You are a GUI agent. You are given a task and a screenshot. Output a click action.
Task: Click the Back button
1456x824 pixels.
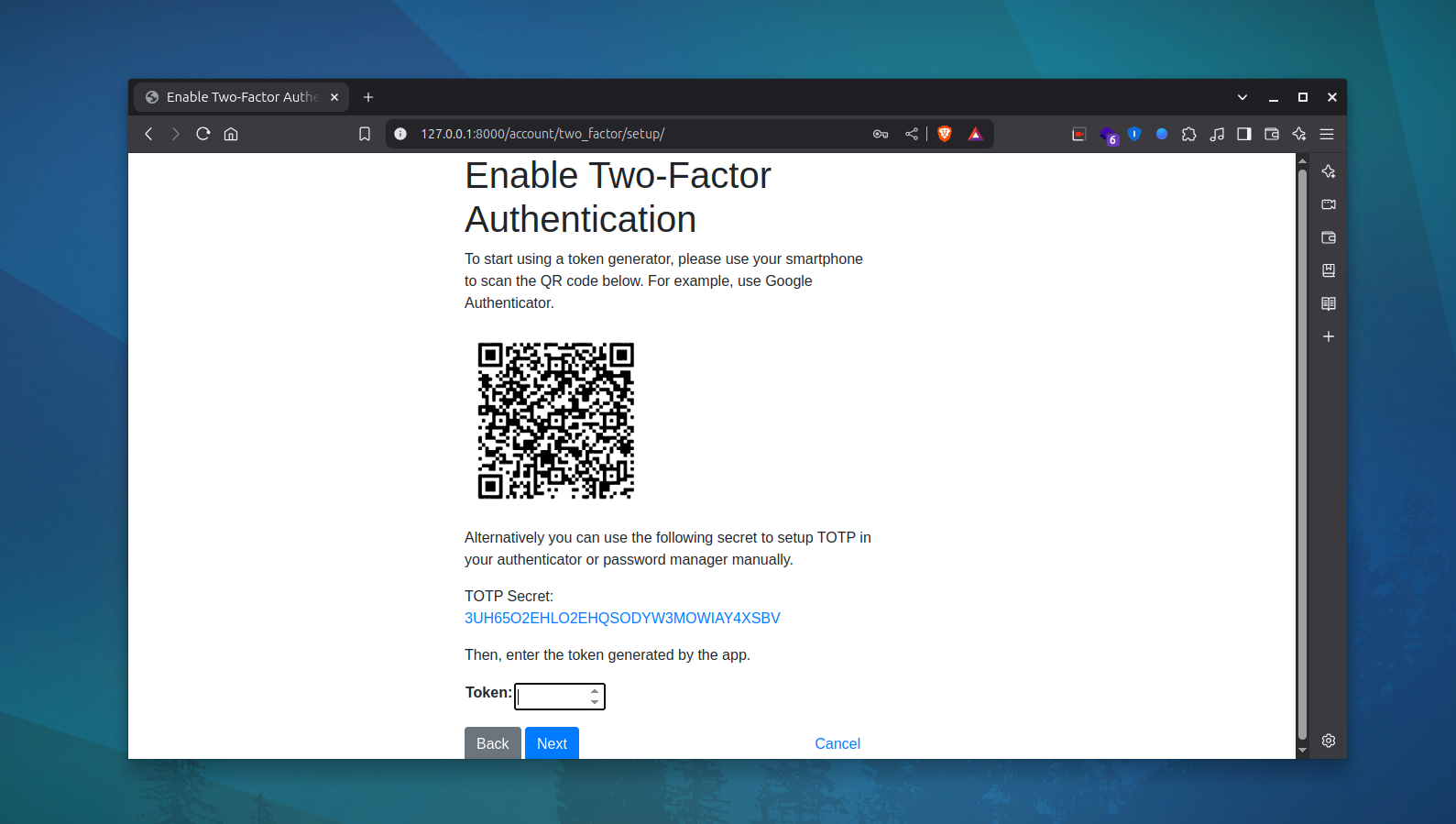(x=493, y=743)
